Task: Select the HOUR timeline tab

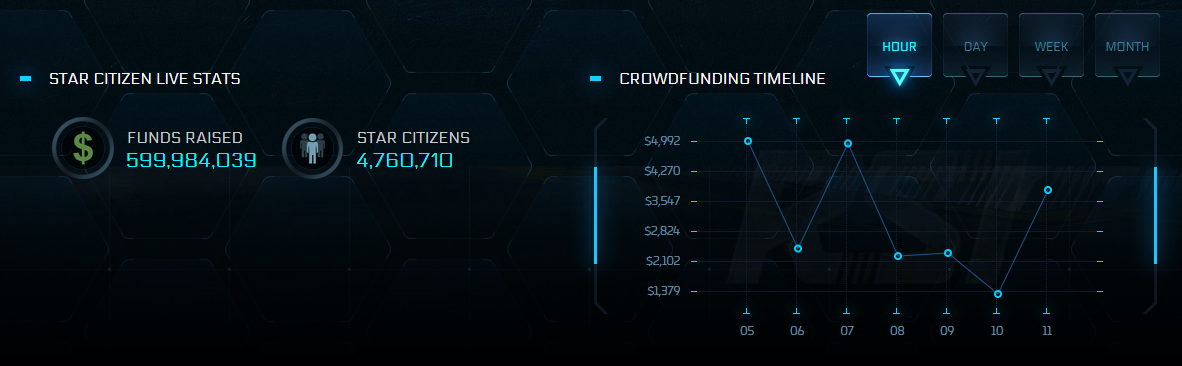Action: (899, 46)
